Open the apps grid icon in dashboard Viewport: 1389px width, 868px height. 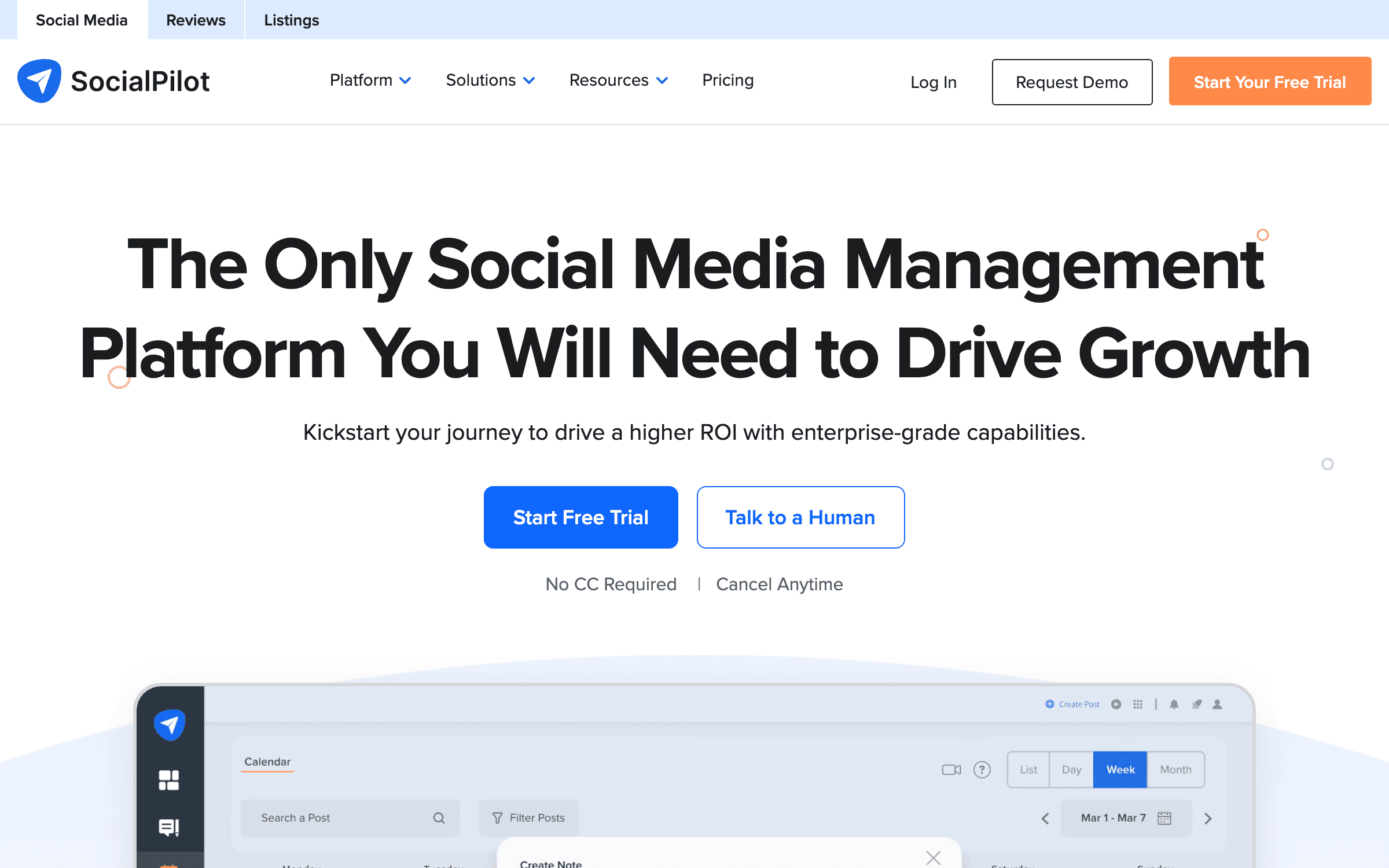(x=1138, y=704)
